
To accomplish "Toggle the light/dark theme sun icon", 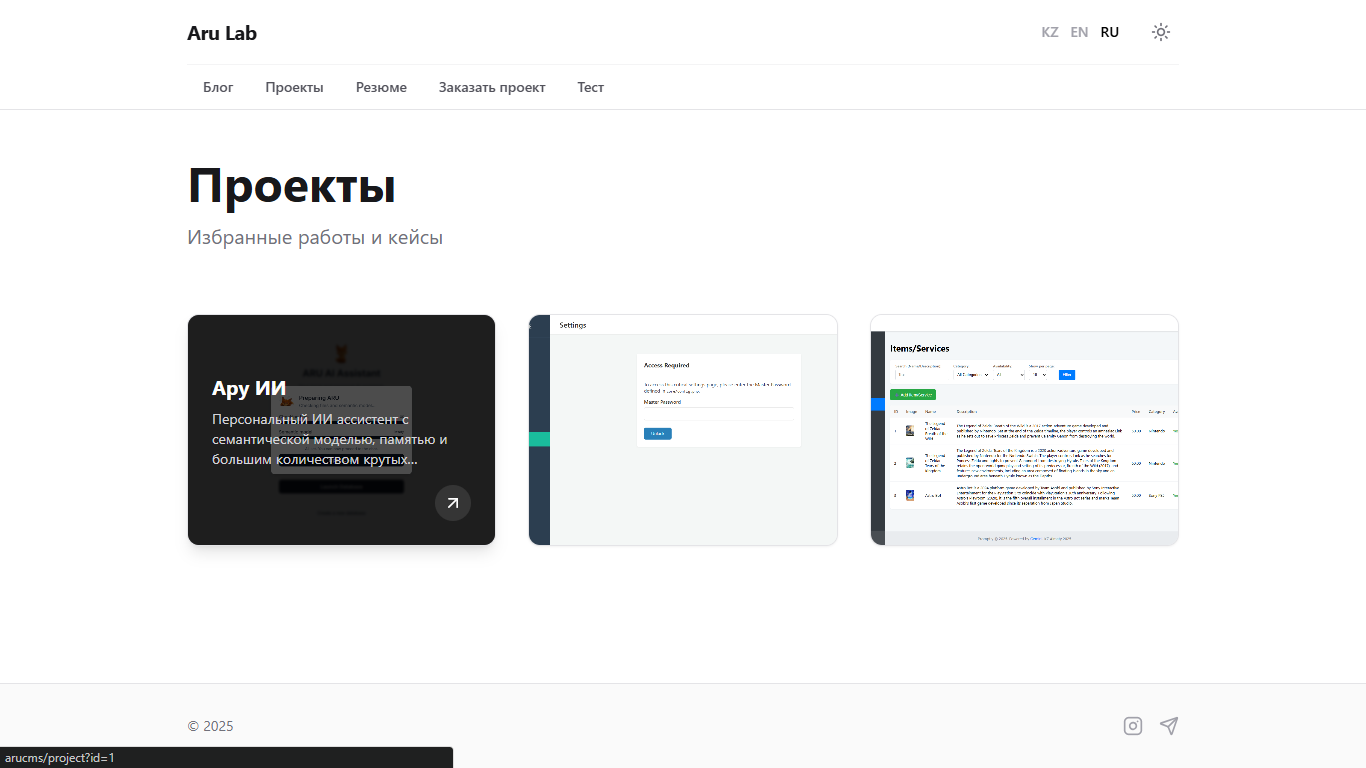I will point(1160,32).
